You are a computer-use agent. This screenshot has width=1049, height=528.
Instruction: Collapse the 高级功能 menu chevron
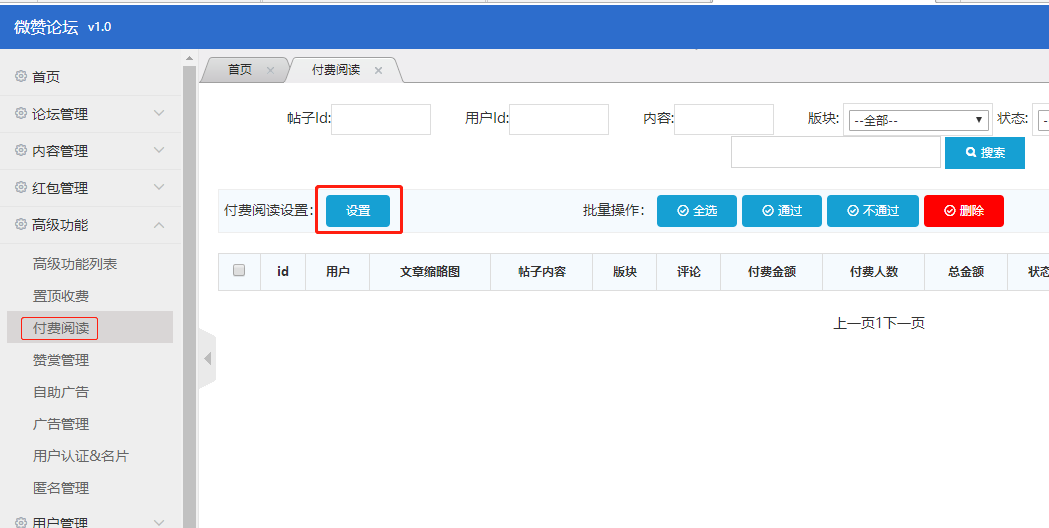coord(159,225)
